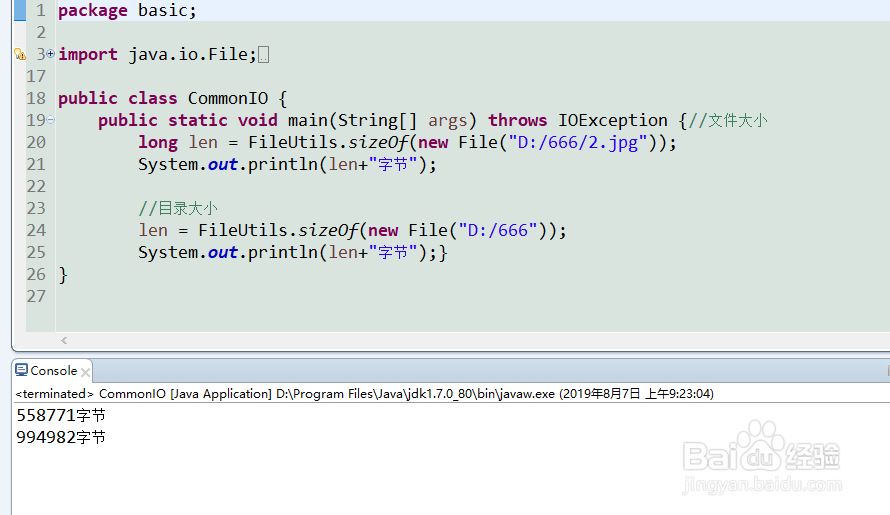Click line number 22 in the gutter
Image resolution: width=890 pixels, height=515 pixels.
tap(36, 186)
